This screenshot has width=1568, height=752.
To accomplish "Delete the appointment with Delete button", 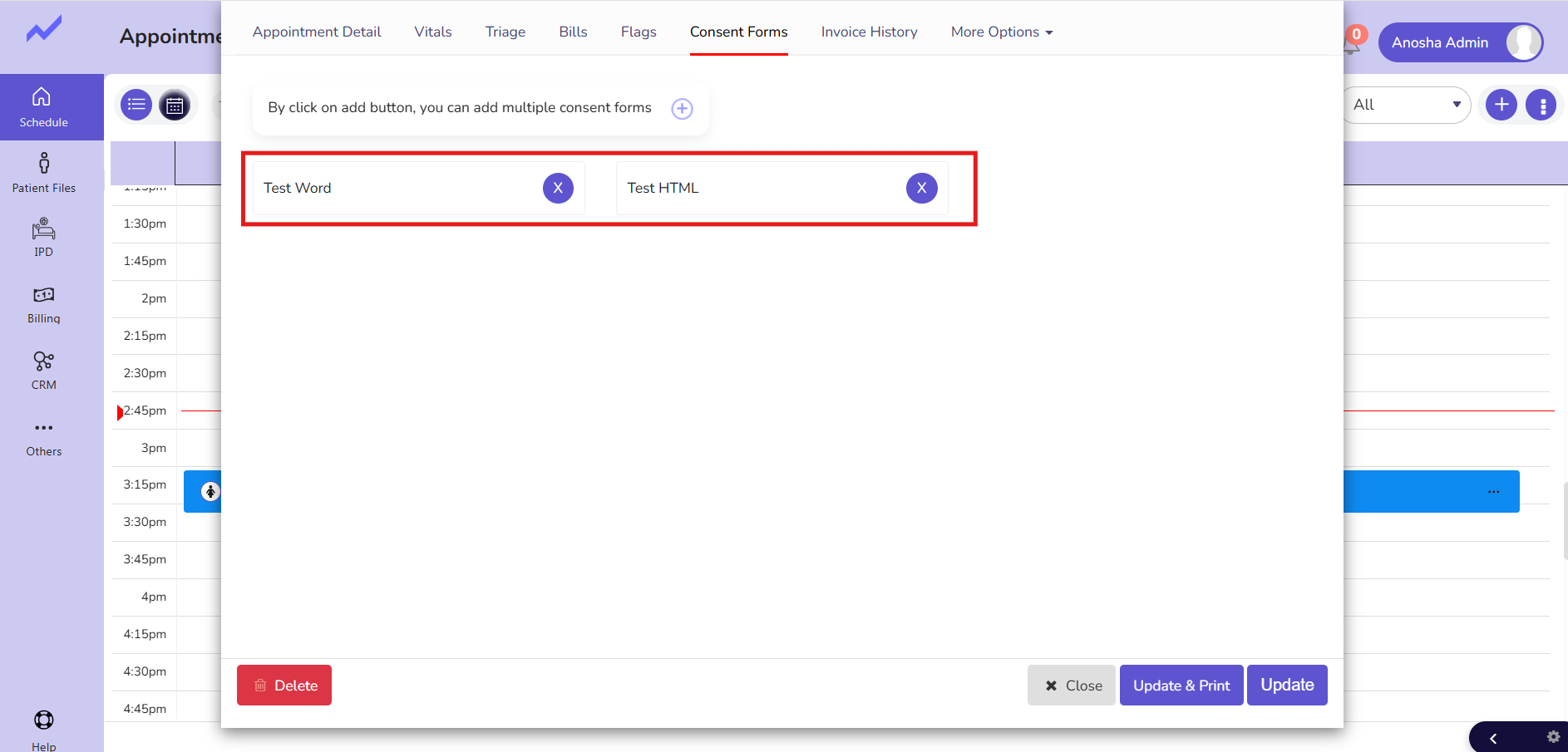I will pyautogui.click(x=284, y=686).
